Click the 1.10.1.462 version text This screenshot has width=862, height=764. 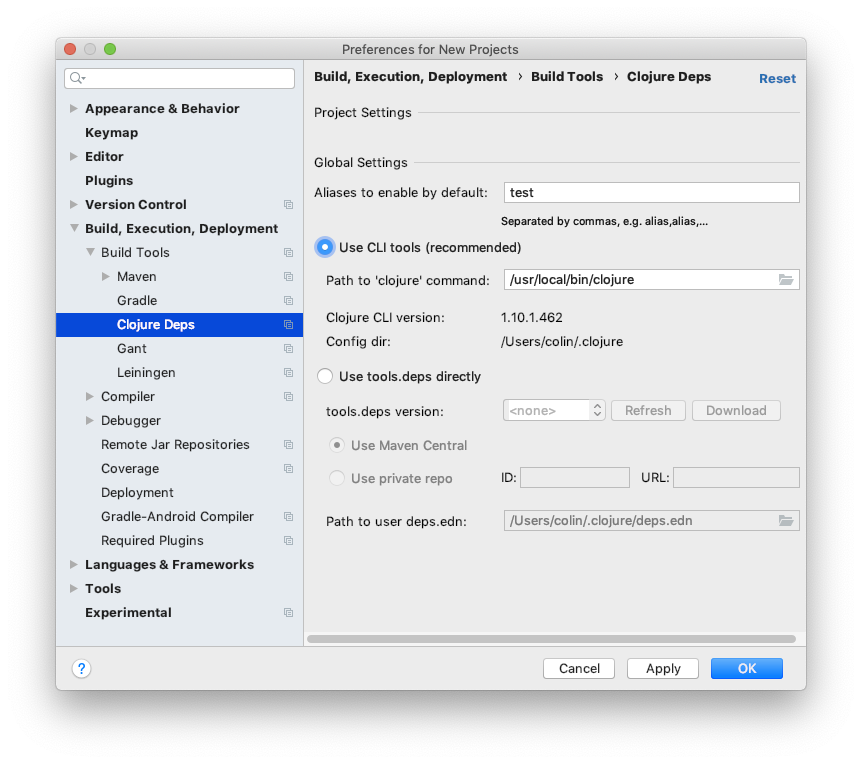tap(532, 318)
